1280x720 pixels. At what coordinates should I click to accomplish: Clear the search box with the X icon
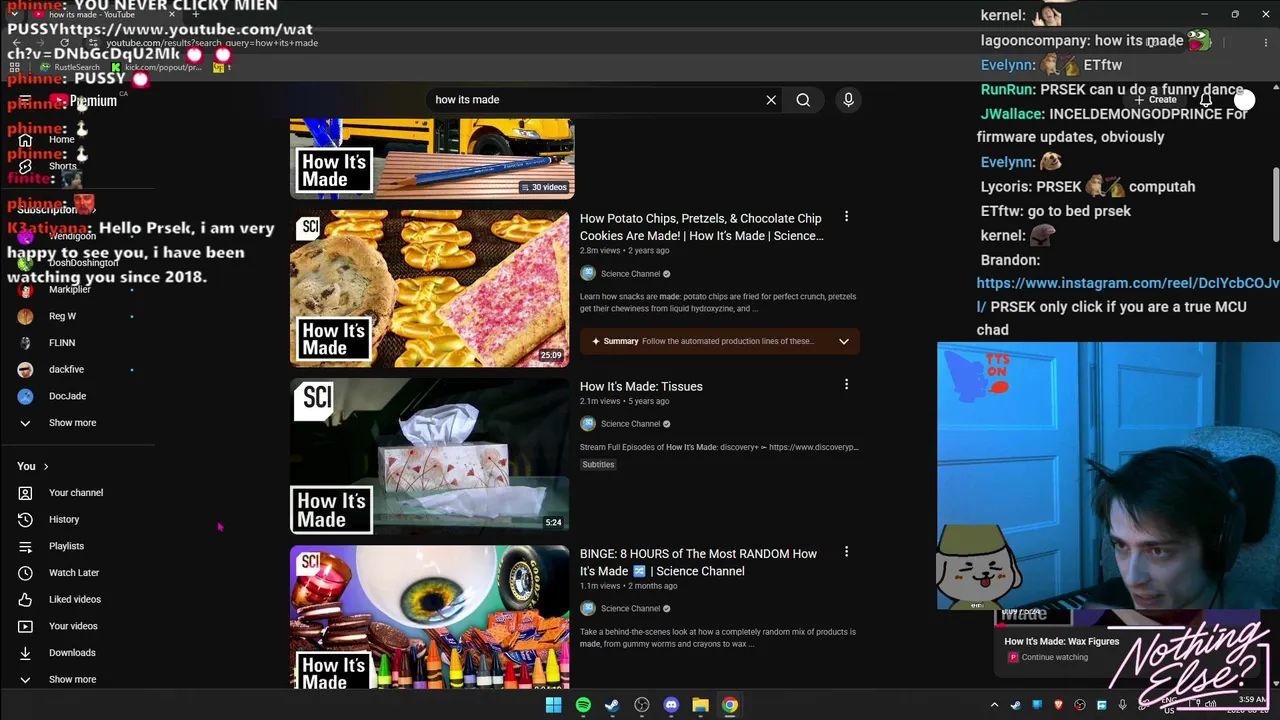point(771,100)
